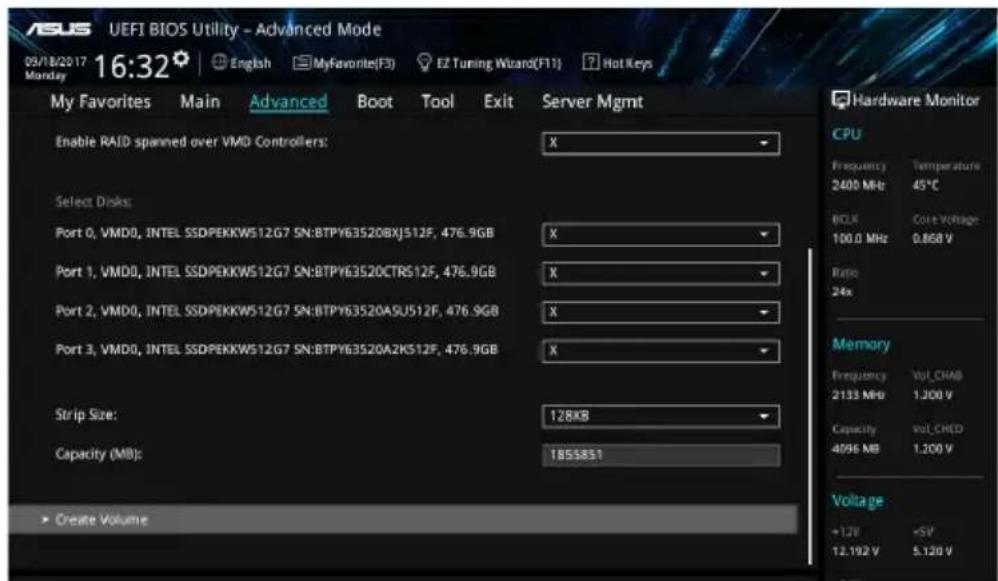Click Enable RAID spanned over VMD Controllers label
Screen dimensions: 998x581
tap(192, 142)
